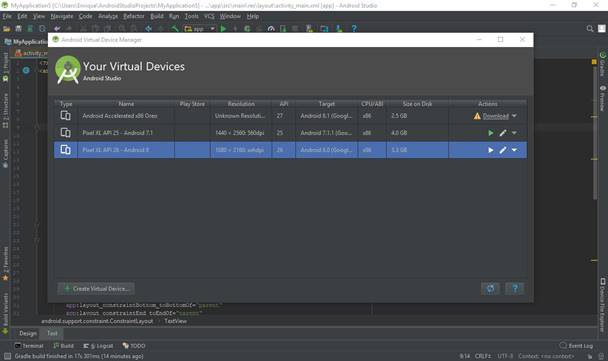The width and height of the screenshot is (608, 361).
Task: Open the Build tool window
Action: [x=63, y=346]
